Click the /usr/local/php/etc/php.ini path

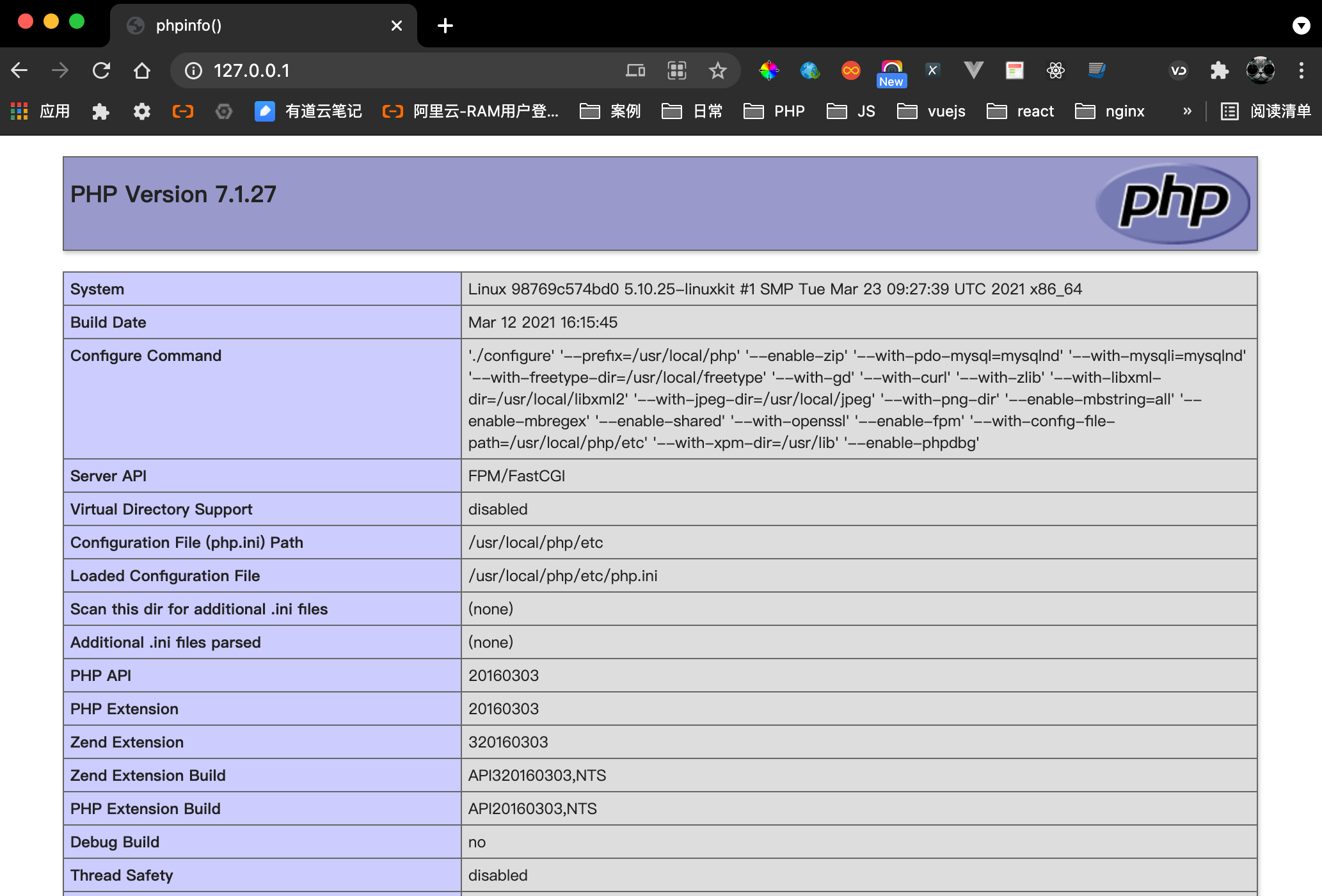tap(562, 576)
